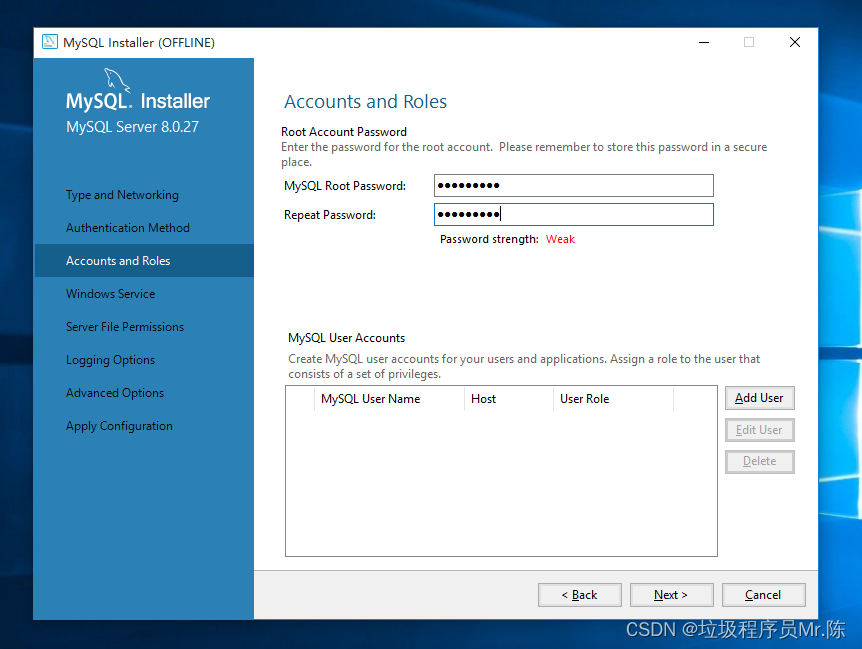Click the MySQL User Accounts section label
Screen dimensions: 862x649
tap(346, 338)
